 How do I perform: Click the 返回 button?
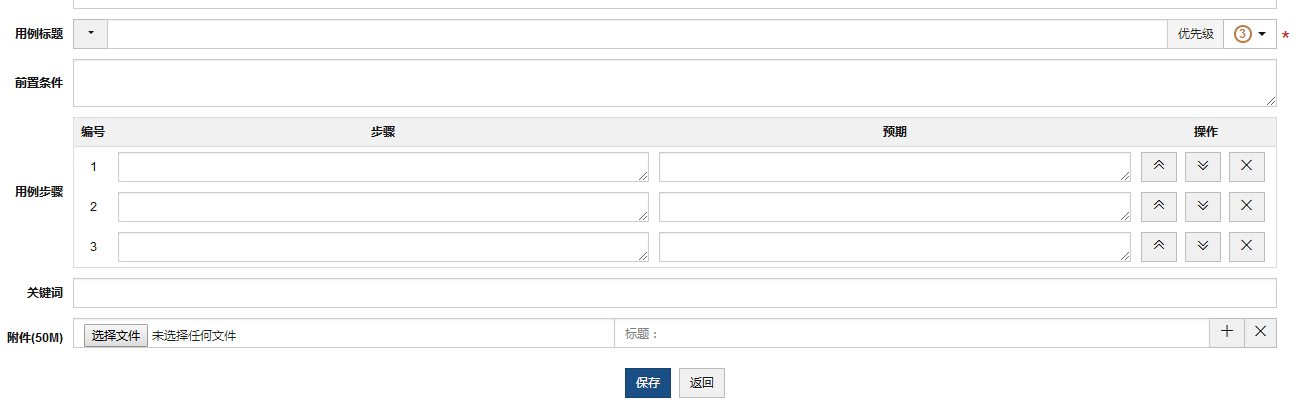(701, 383)
